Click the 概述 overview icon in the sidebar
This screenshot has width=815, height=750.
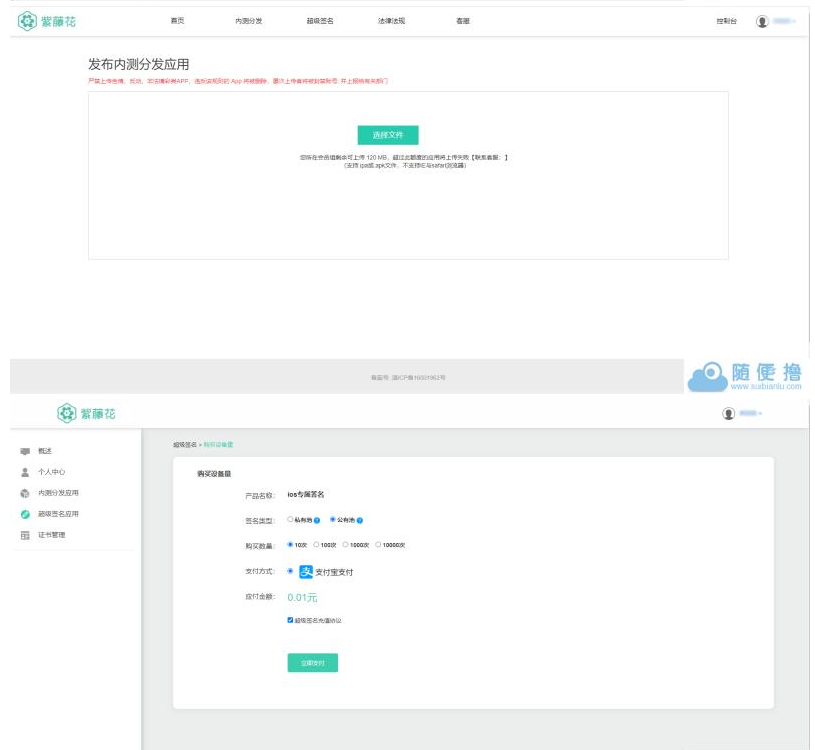25,451
